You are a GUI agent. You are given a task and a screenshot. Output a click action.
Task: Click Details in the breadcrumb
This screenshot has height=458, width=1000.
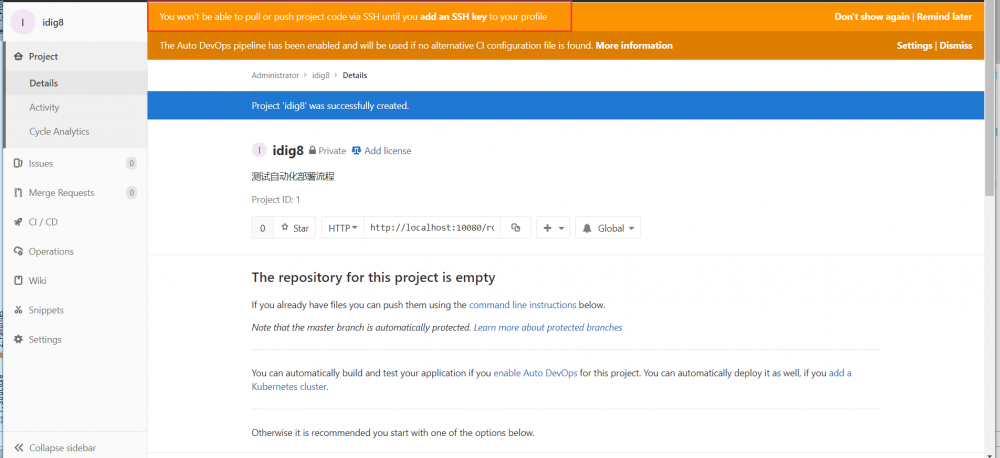point(355,75)
